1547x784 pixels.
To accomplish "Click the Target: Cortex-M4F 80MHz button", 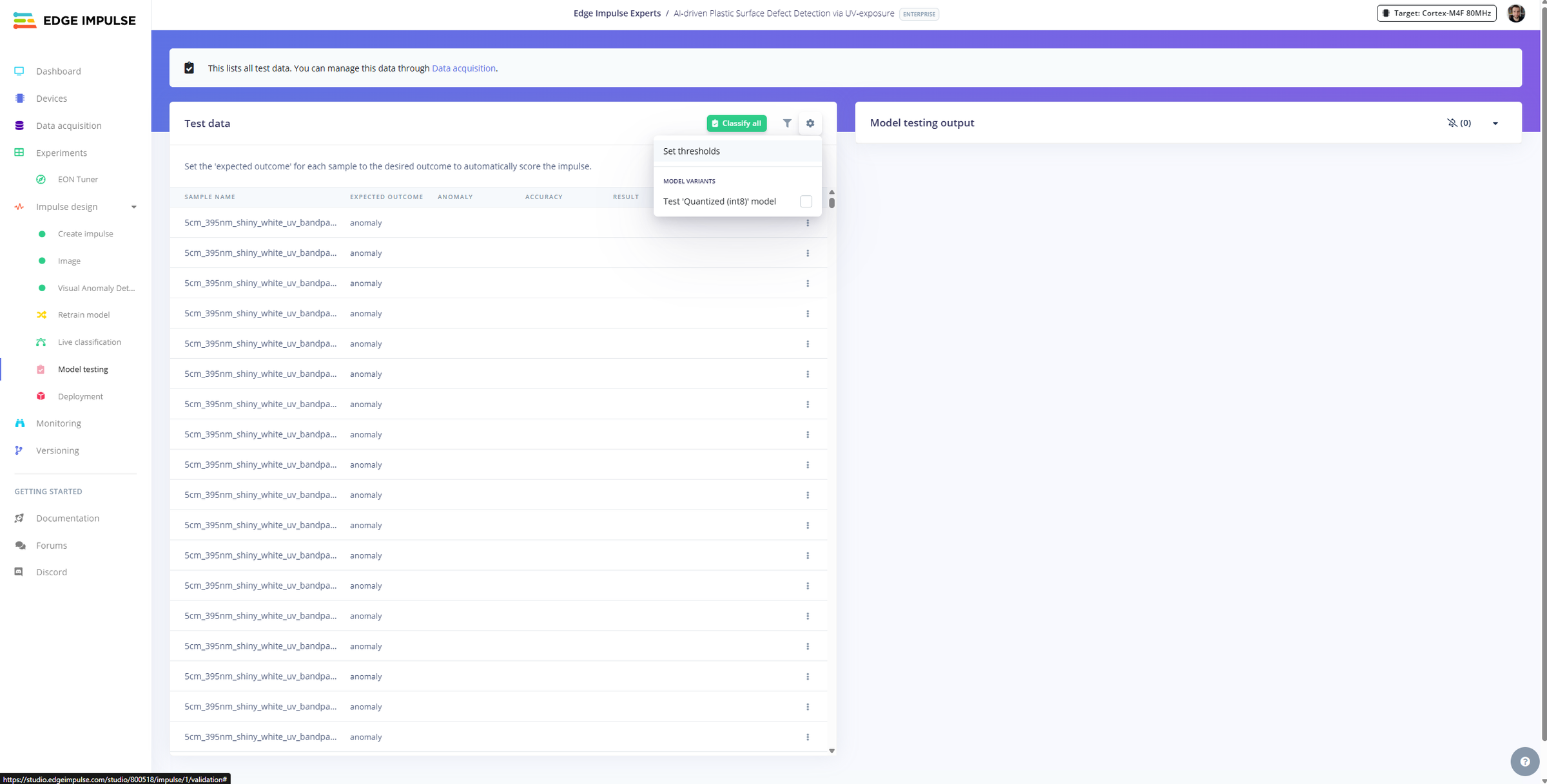I will tap(1437, 14).
